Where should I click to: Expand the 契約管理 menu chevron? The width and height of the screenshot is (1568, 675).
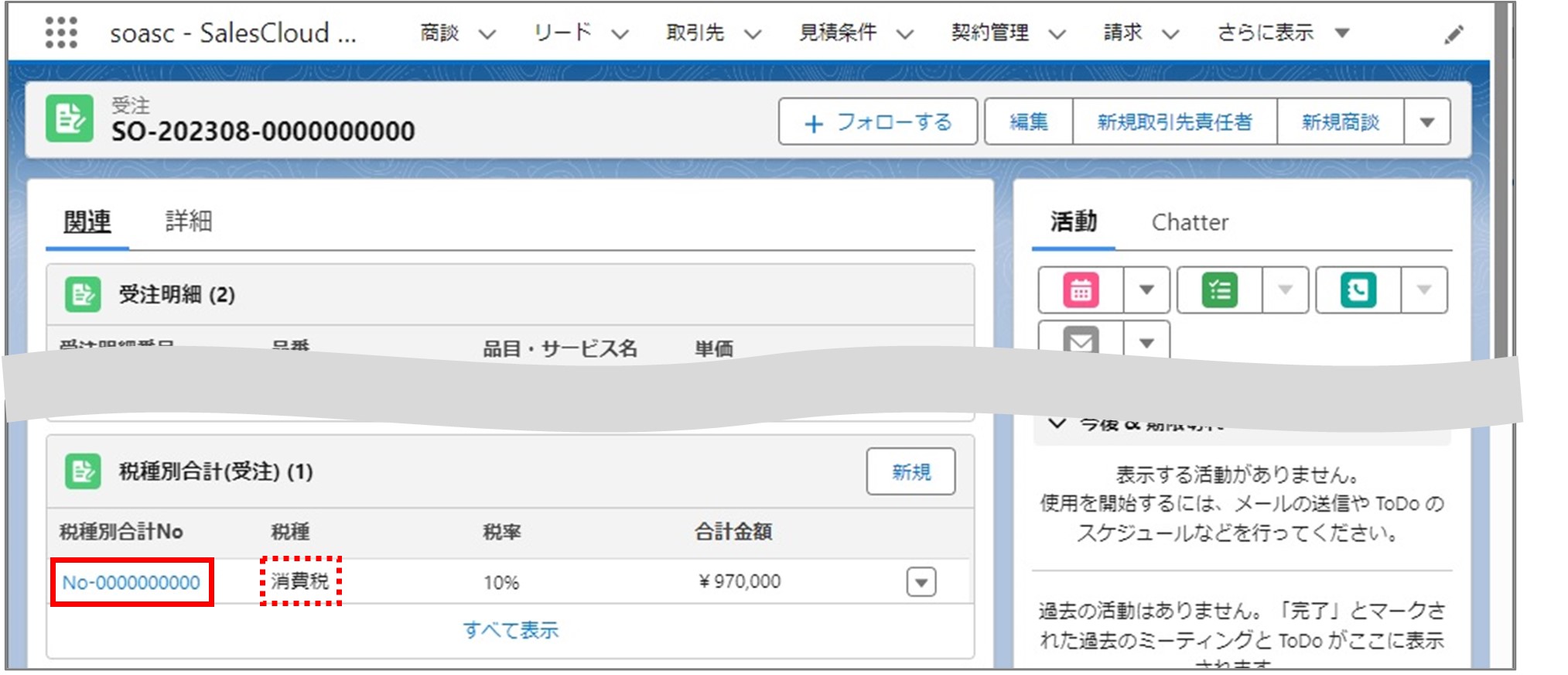[1057, 34]
